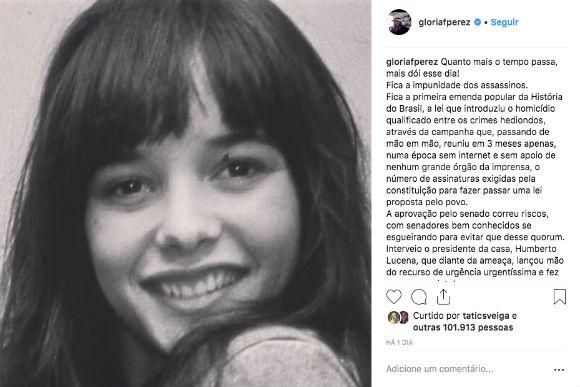The image size is (580, 387).
Task: Open the three-dot more options menu
Action: (559, 370)
